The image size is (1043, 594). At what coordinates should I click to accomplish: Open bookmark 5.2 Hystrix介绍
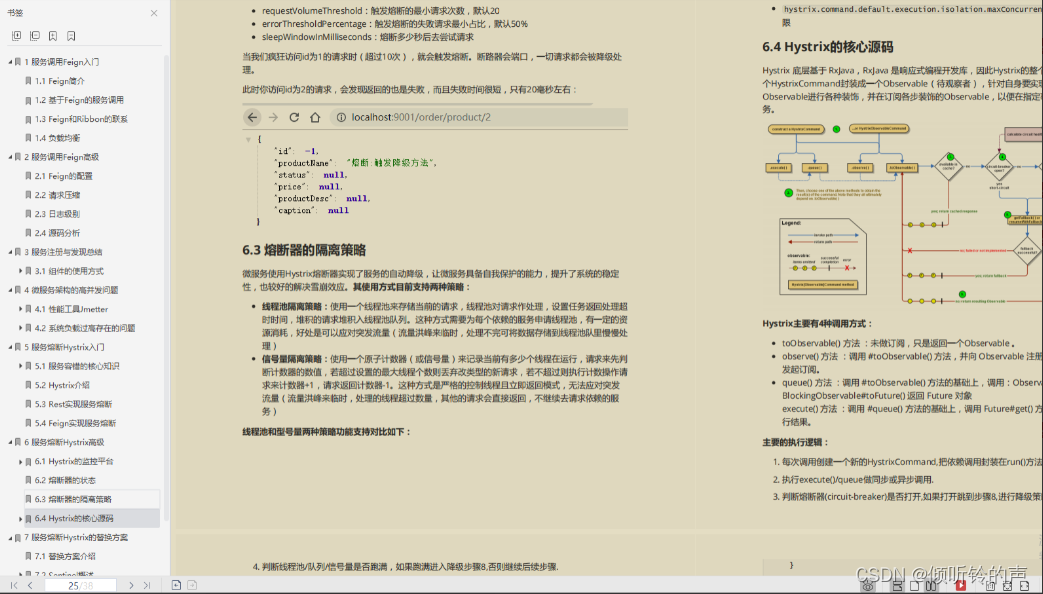[63, 385]
